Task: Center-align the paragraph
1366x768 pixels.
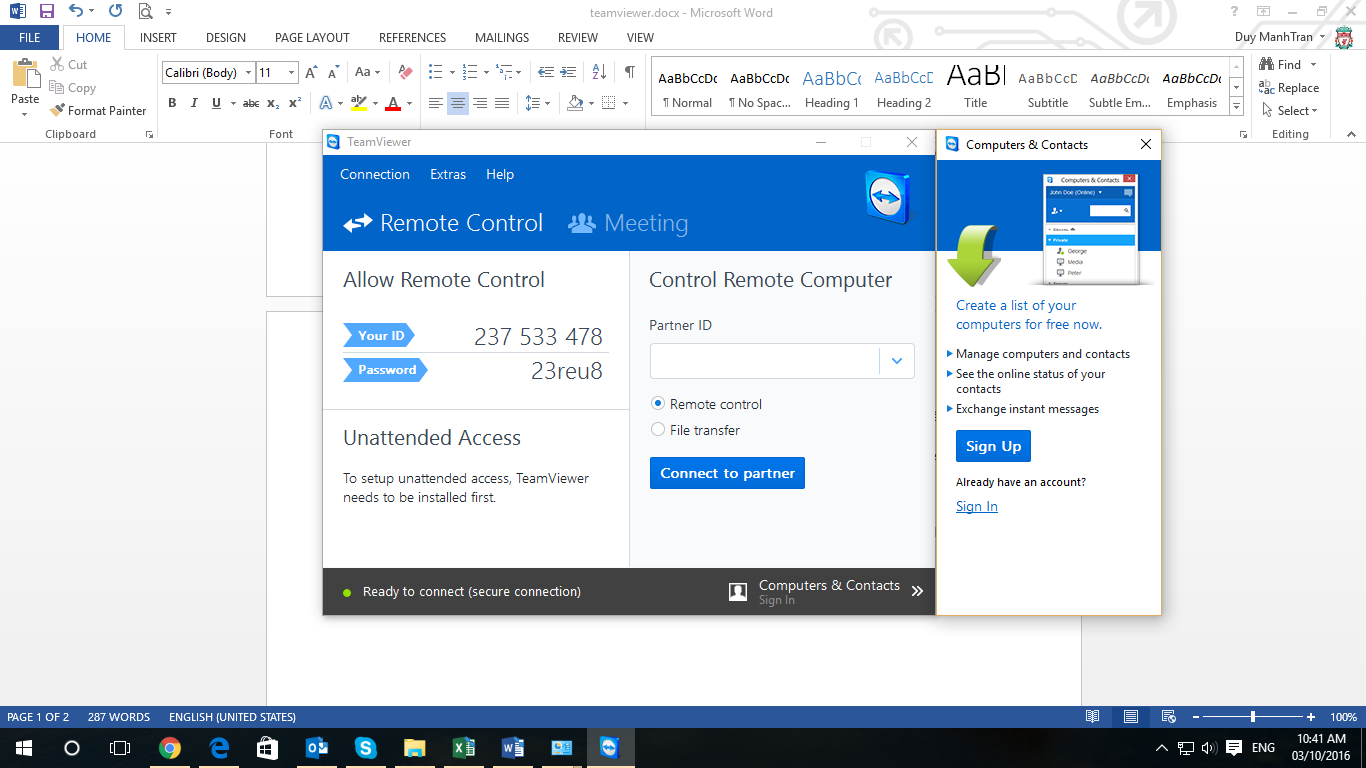Action: coord(458,103)
